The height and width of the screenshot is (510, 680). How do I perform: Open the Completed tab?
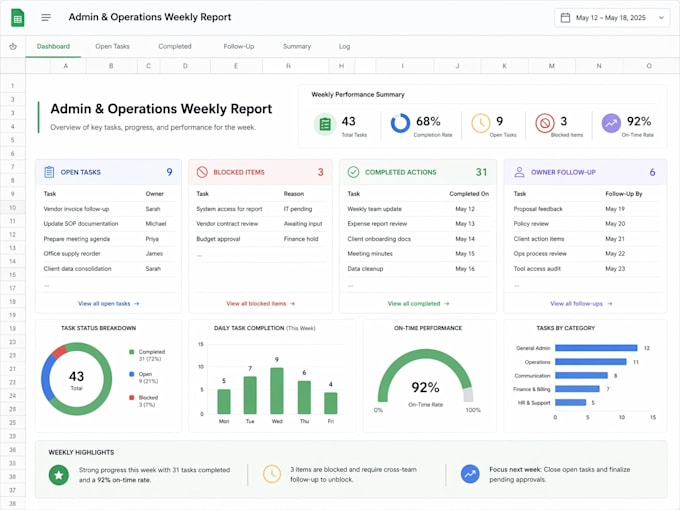click(175, 46)
